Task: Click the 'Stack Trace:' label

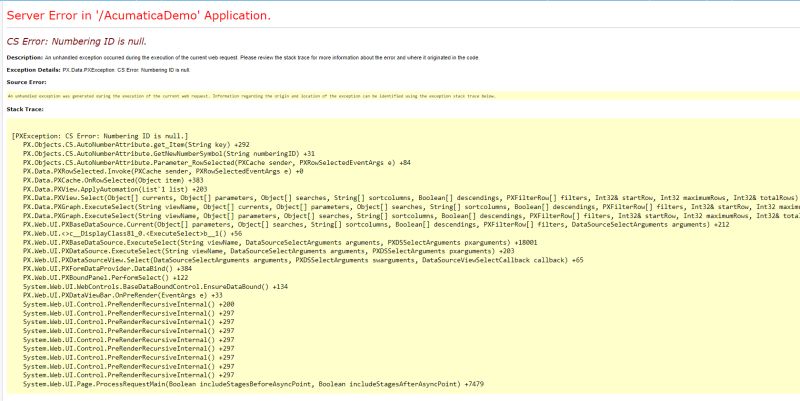Action: pyautogui.click(x=25, y=109)
